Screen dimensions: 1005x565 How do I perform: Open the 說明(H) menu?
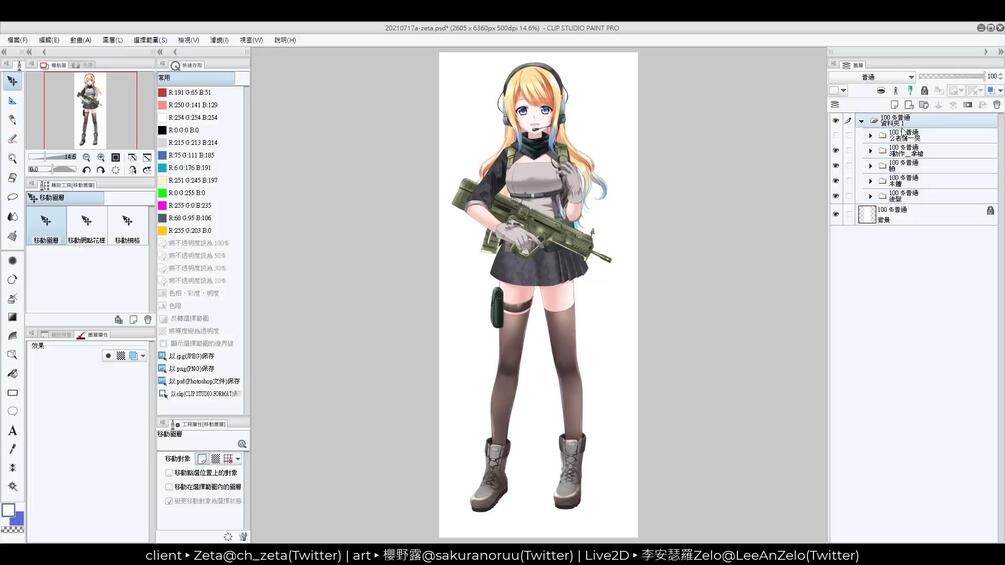(x=285, y=40)
